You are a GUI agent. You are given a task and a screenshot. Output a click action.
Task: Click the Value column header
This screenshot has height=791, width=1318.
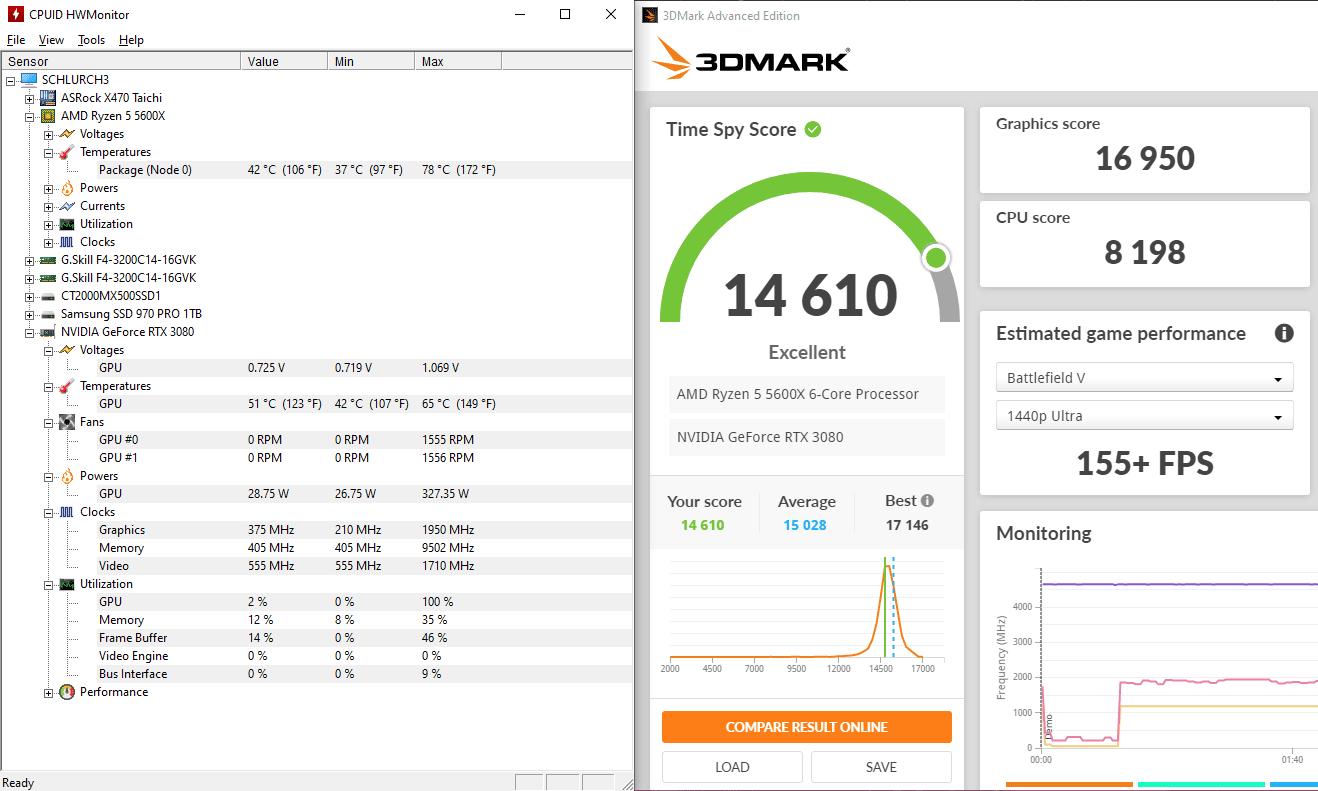pos(284,61)
